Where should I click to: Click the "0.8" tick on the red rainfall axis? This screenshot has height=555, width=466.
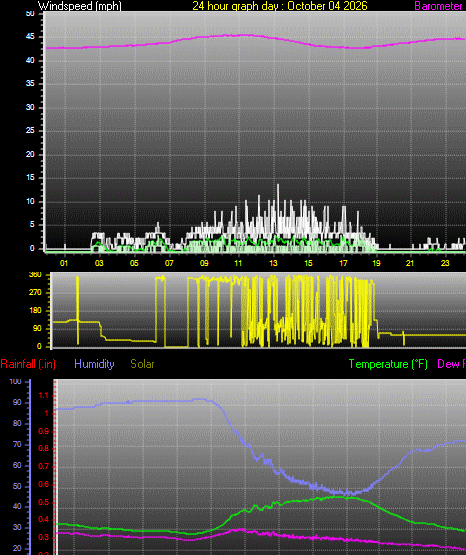tap(43, 449)
